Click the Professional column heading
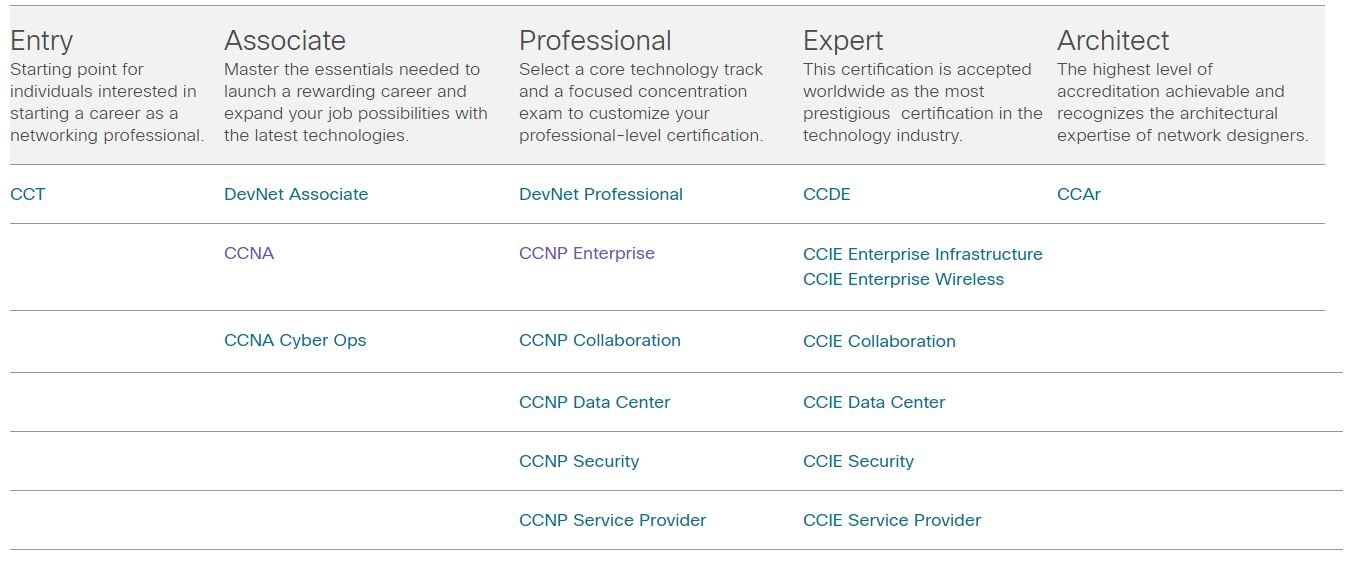Screen dimensions: 1351x572 595,40
